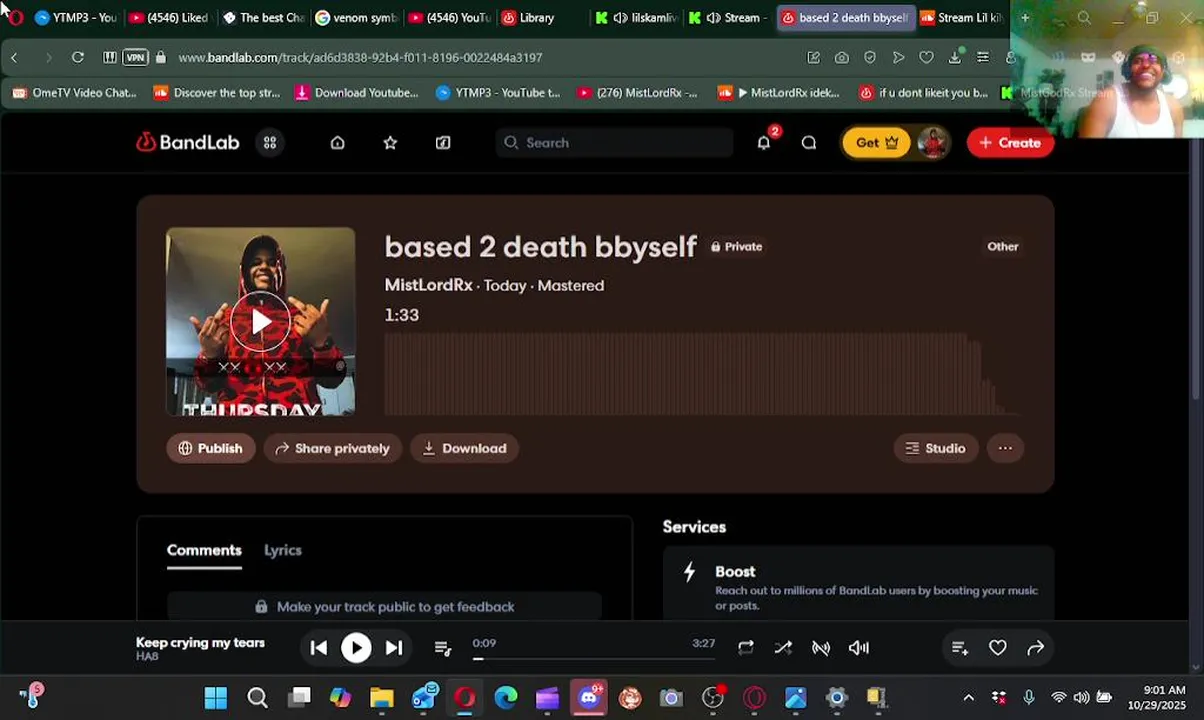Open the BandLab apps grid menu
This screenshot has width=1204, height=720.
click(x=270, y=143)
